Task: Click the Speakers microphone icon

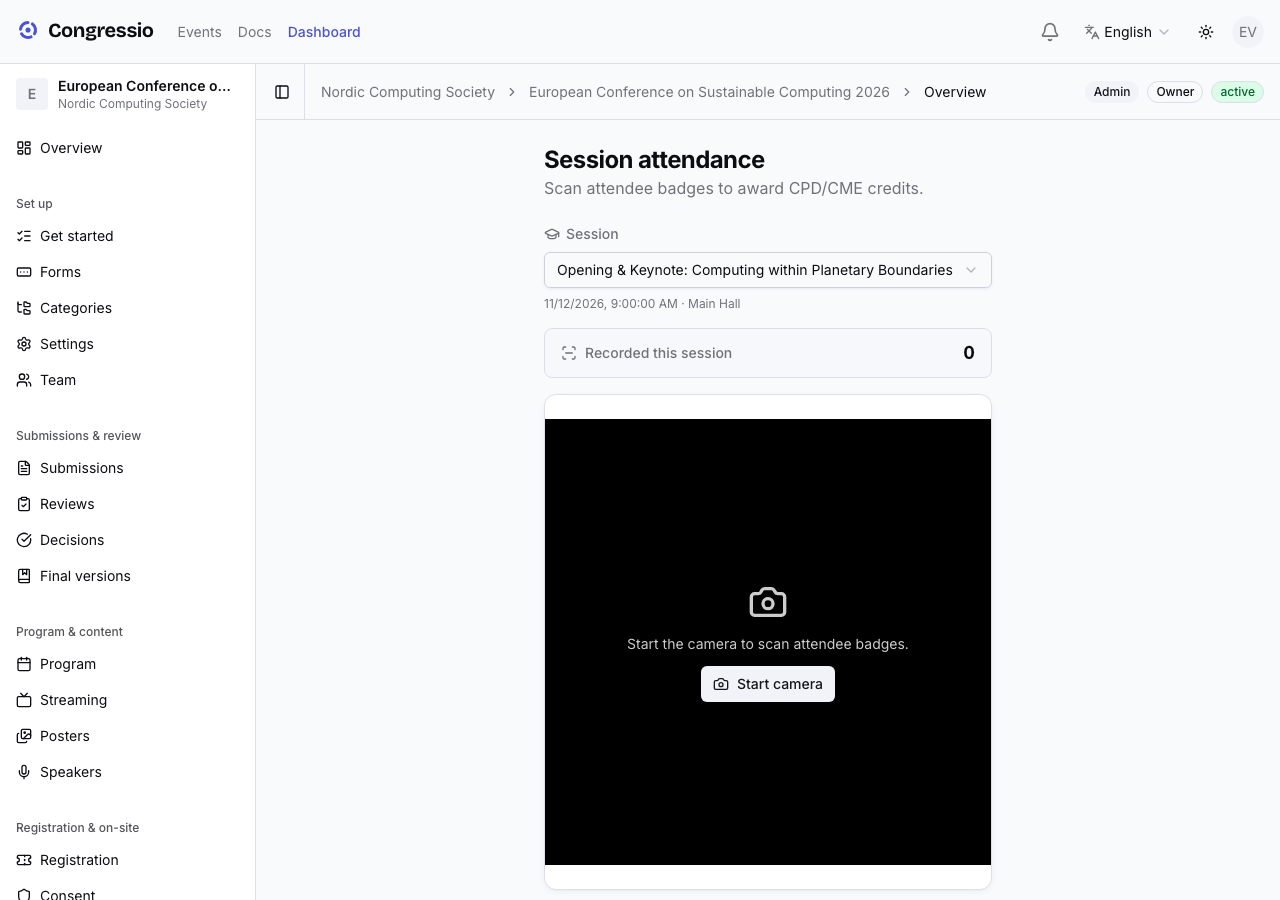Action: pos(24,772)
